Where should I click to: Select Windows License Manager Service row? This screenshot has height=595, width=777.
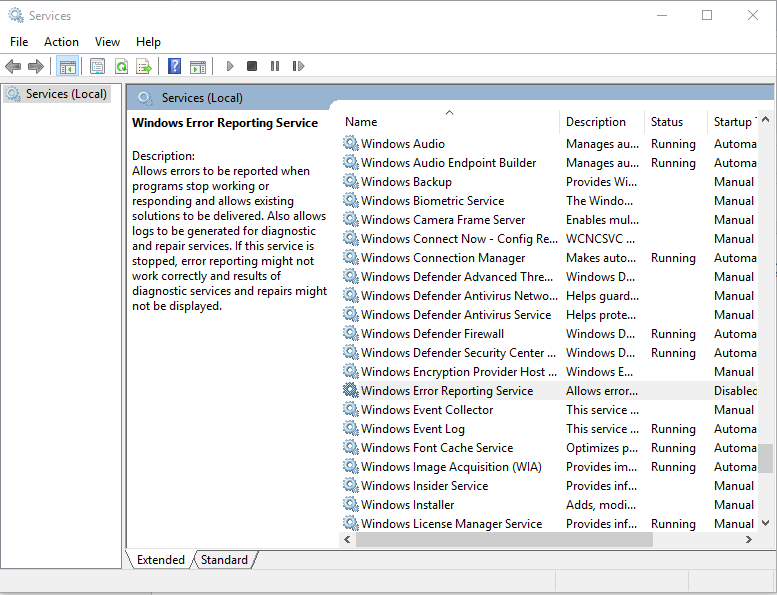click(550, 523)
